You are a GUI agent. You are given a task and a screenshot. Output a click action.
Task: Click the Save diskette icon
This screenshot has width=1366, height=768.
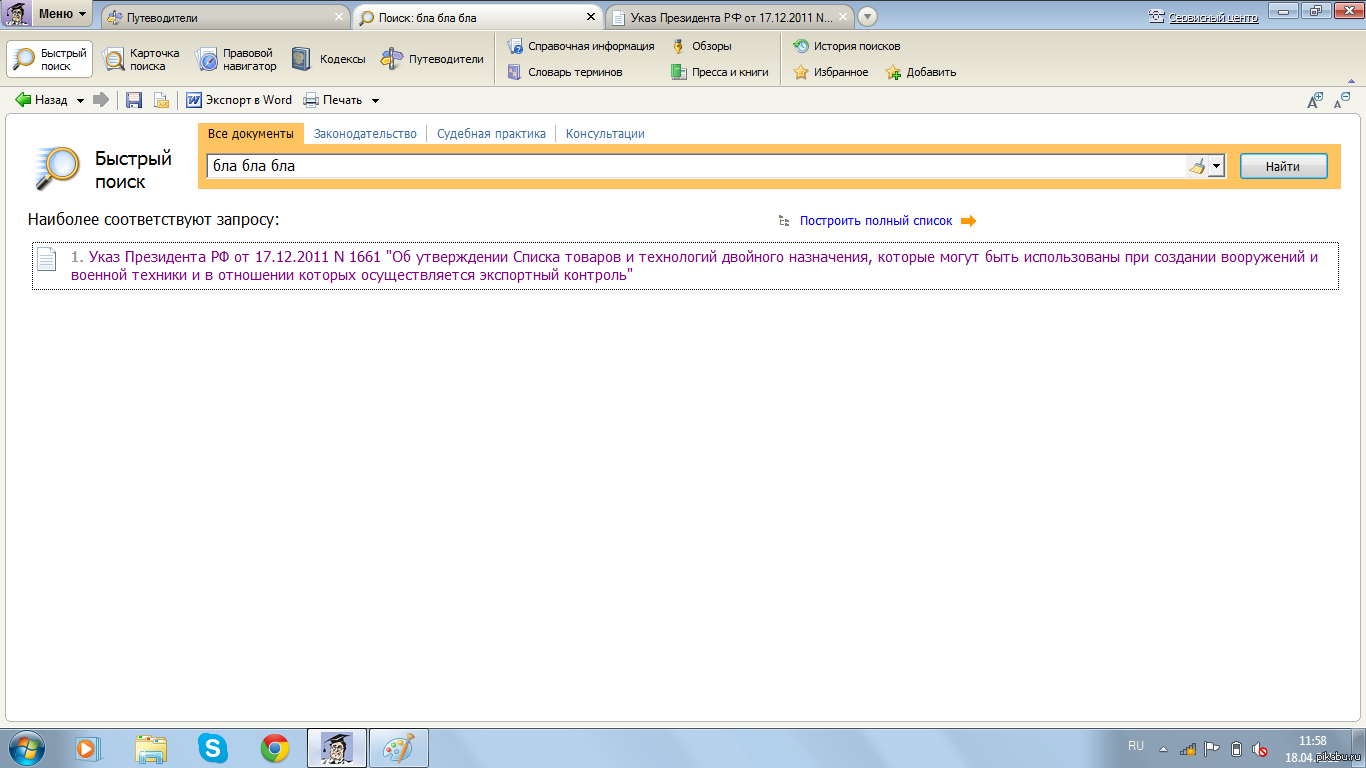134,100
